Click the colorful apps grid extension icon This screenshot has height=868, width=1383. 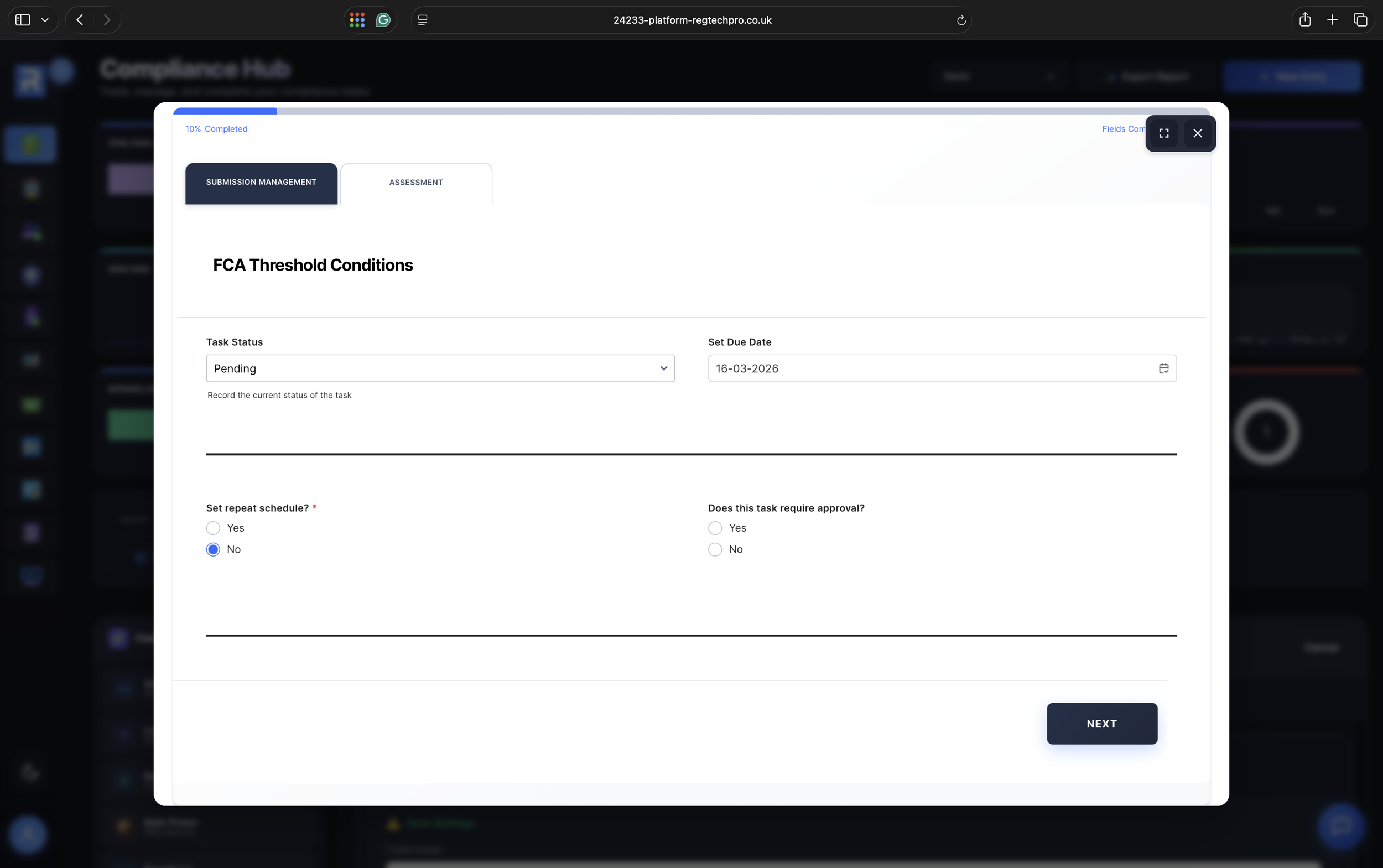pos(357,20)
